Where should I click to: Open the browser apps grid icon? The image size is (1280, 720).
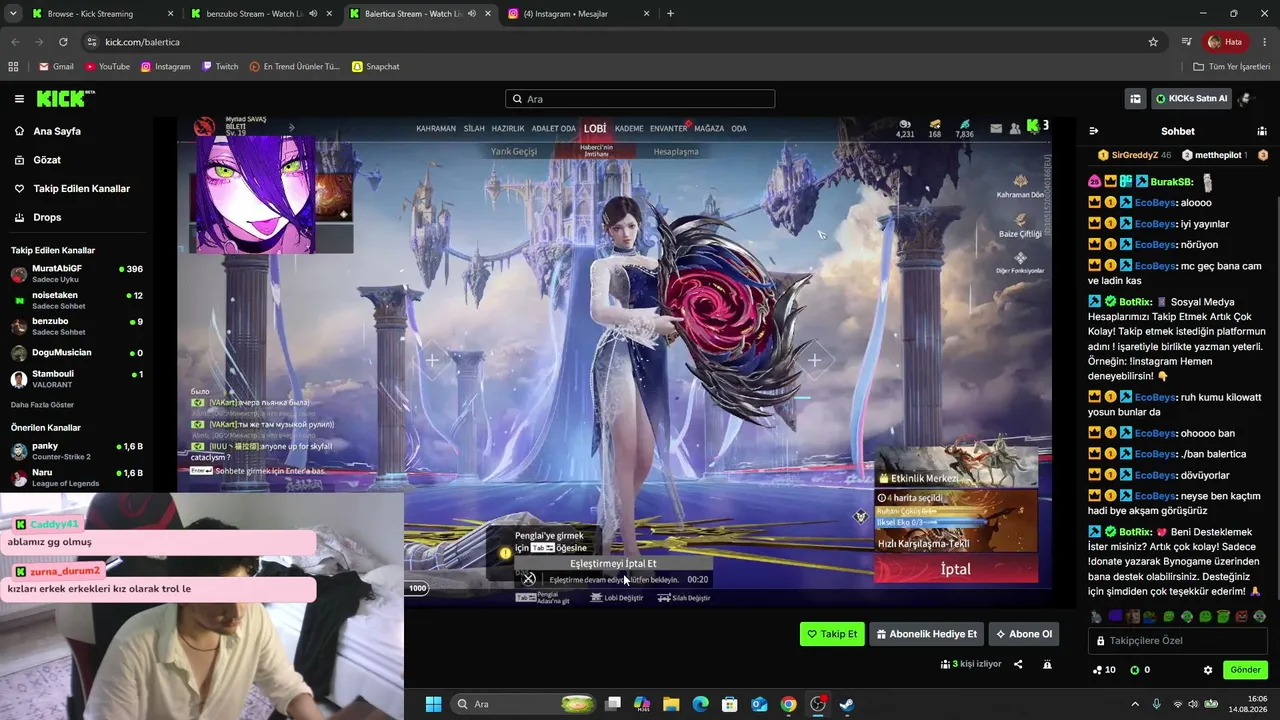coord(14,67)
